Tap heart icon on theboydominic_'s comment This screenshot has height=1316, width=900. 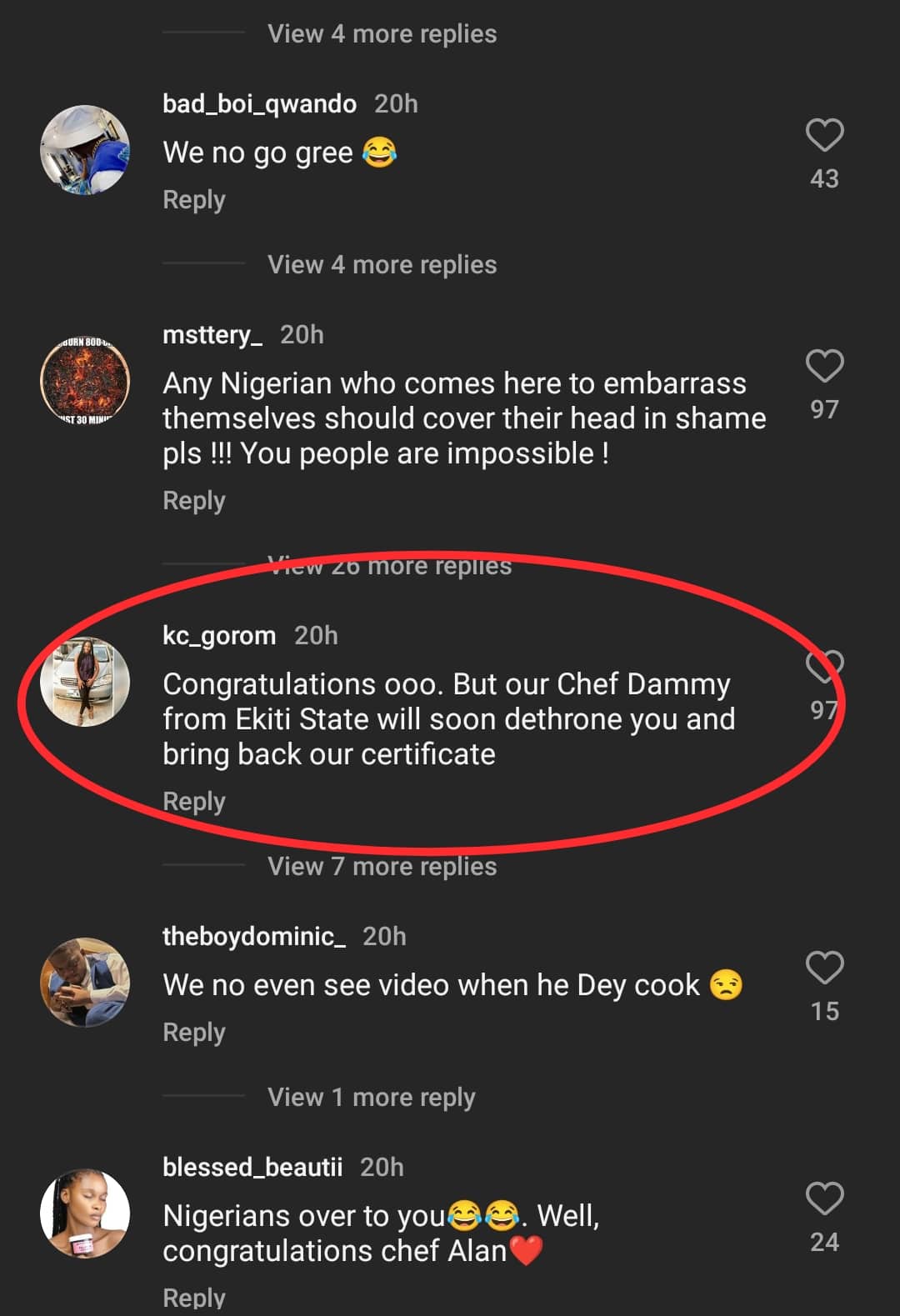824,968
